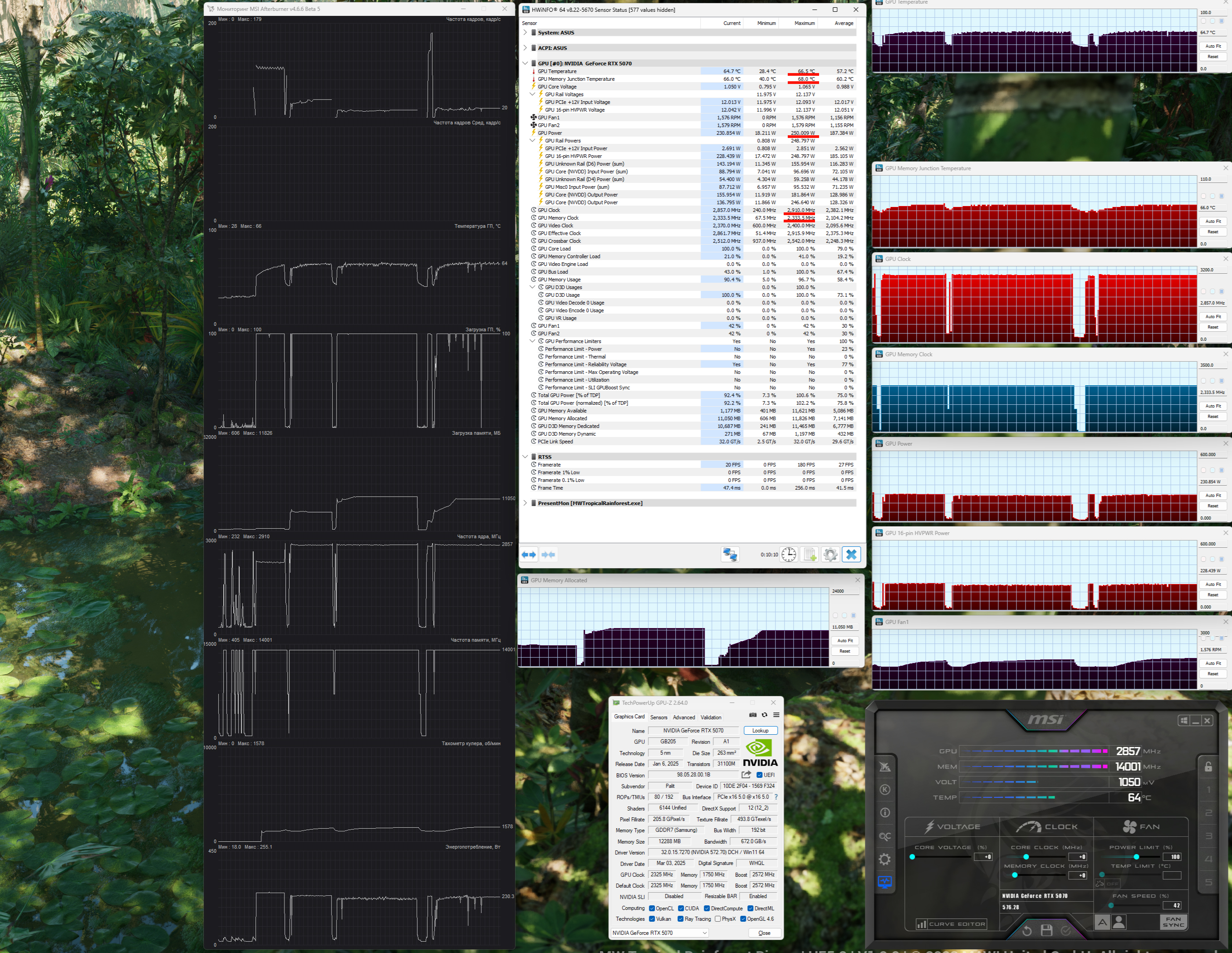Open GPU-Z hamburger menu icon
This screenshot has height=953, width=1232.
[776, 715]
